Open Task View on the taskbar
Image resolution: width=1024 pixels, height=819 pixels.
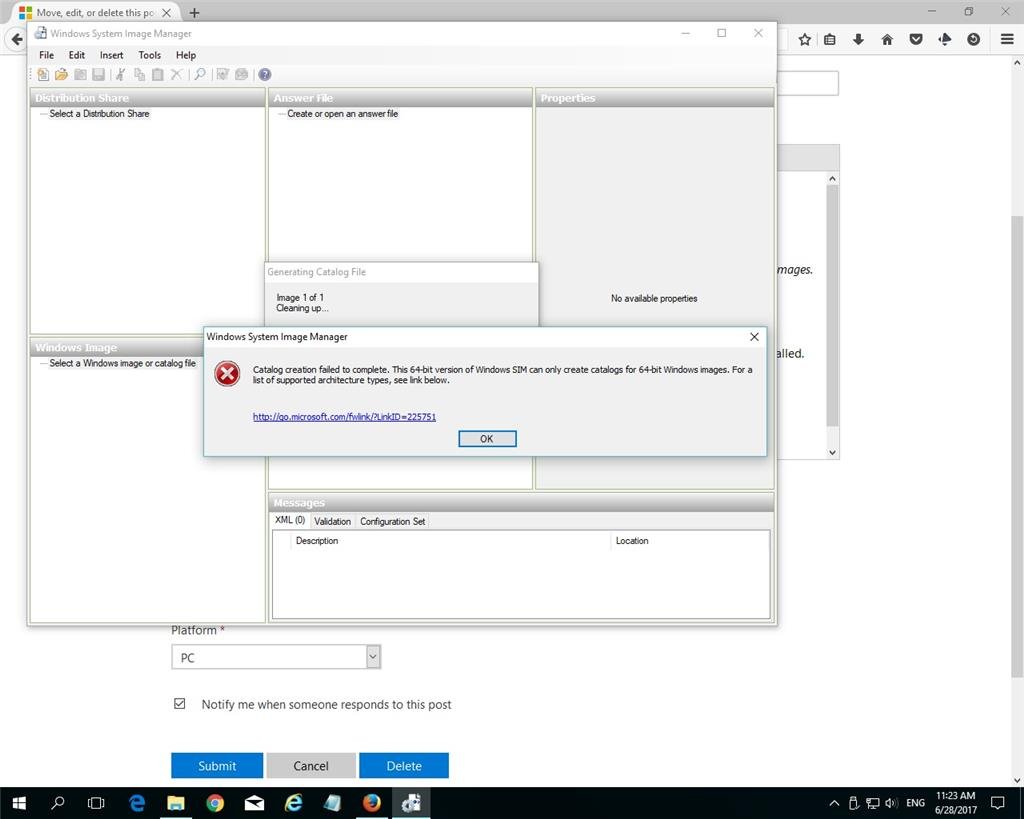(96, 803)
